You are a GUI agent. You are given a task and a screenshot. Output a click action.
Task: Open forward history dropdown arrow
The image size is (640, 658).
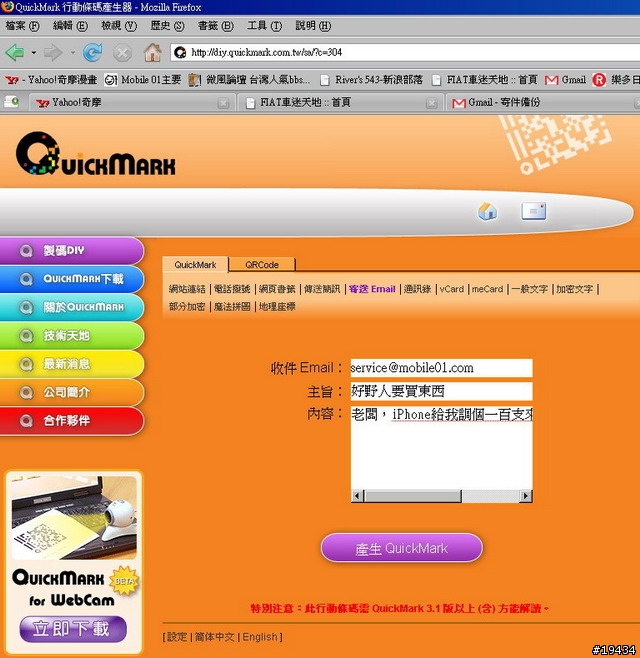coord(73,53)
